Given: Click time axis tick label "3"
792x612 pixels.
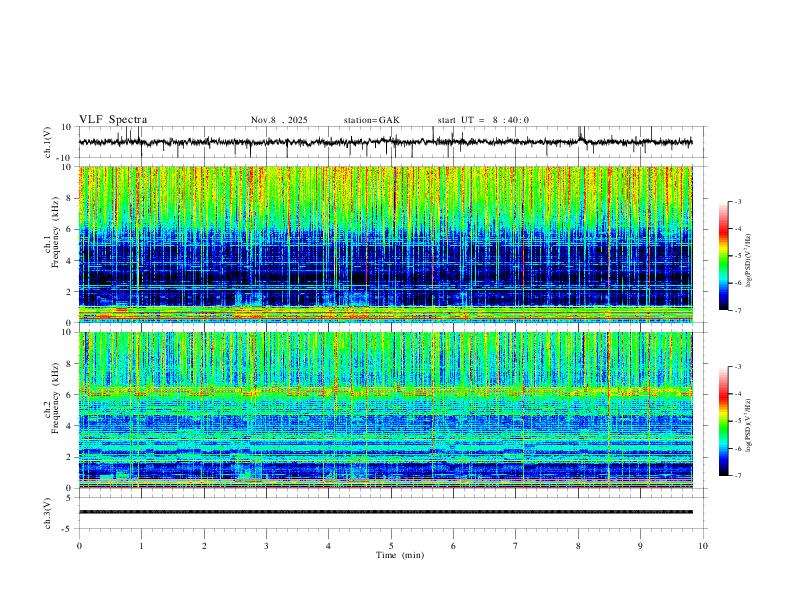Looking at the screenshot, I should pos(266,546).
